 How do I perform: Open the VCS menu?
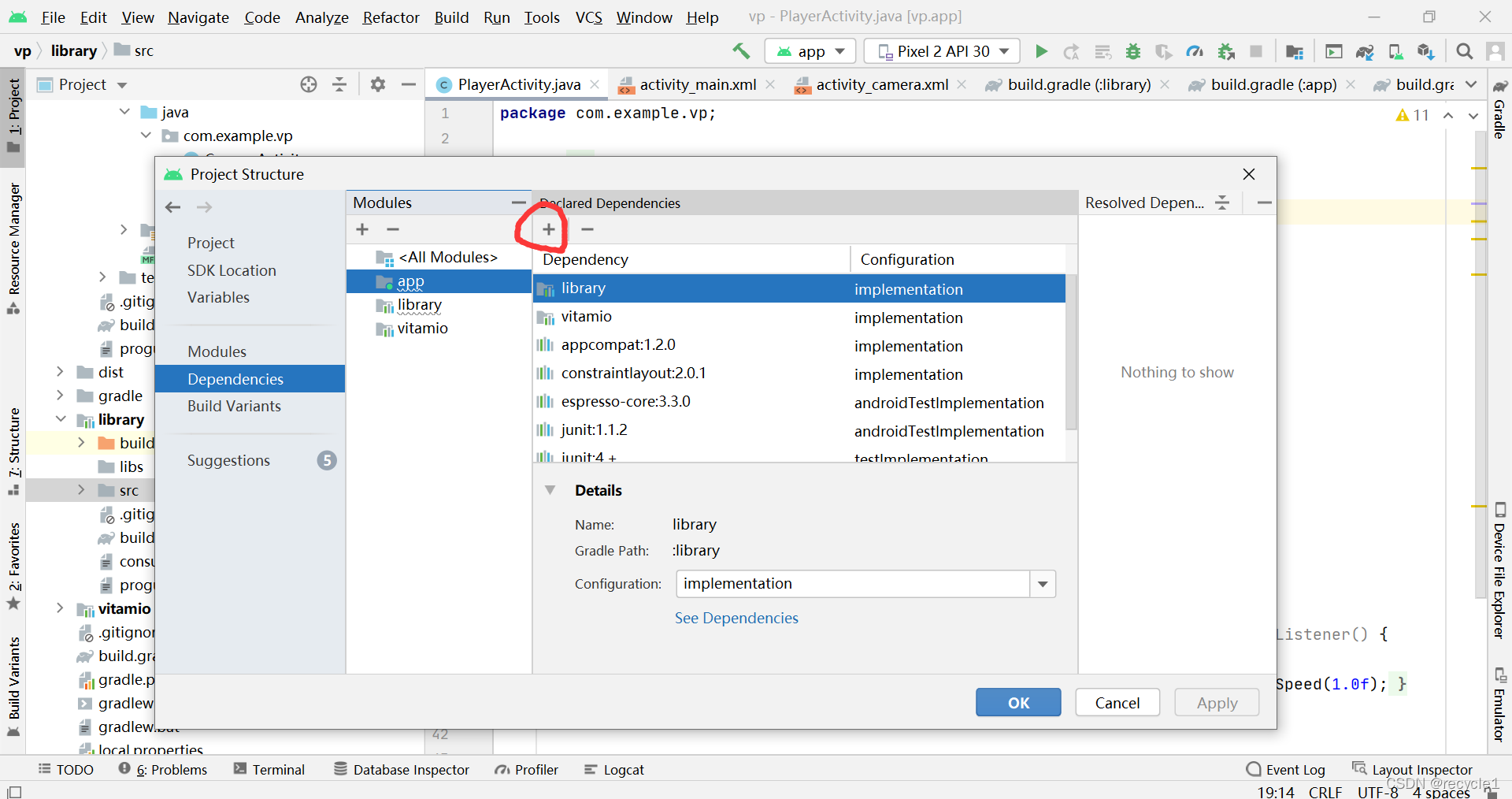(588, 17)
